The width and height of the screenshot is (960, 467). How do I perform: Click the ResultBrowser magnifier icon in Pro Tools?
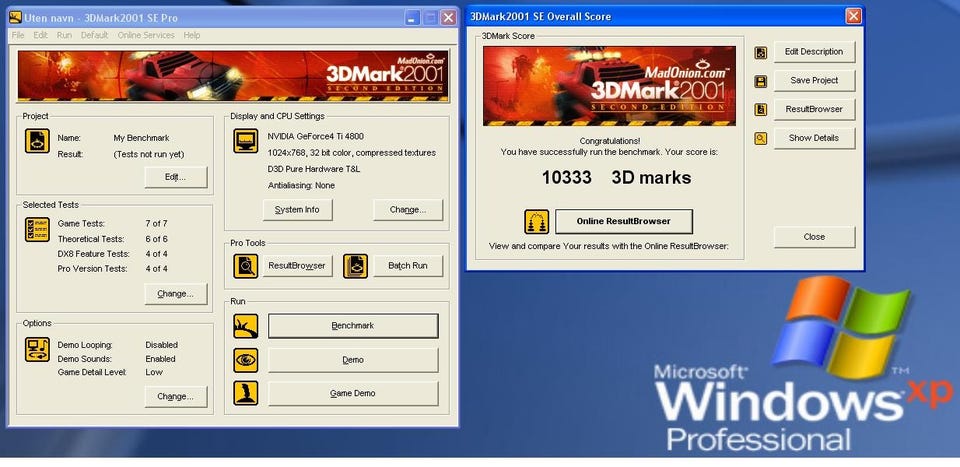[x=246, y=266]
